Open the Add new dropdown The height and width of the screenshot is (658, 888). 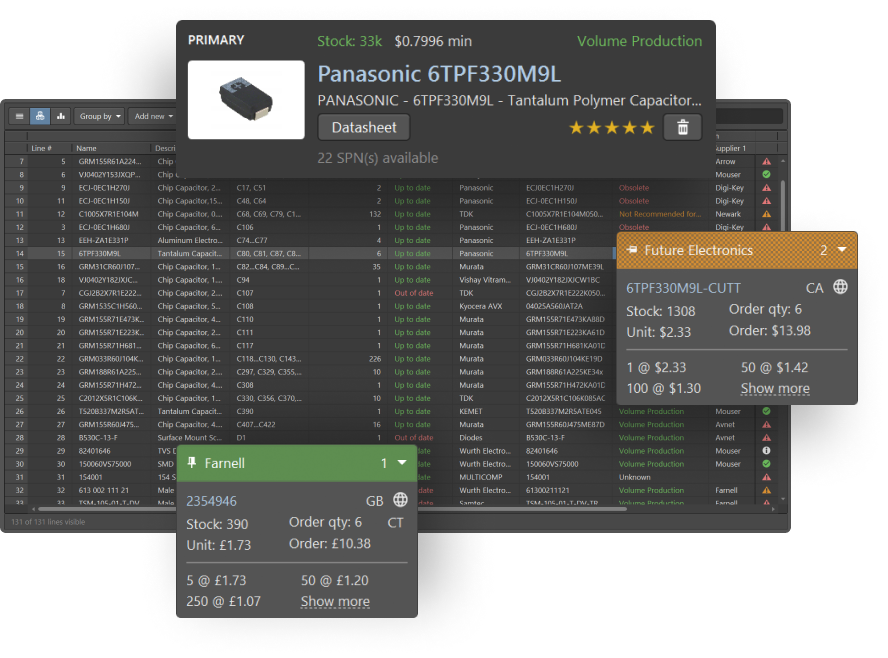[x=153, y=116]
